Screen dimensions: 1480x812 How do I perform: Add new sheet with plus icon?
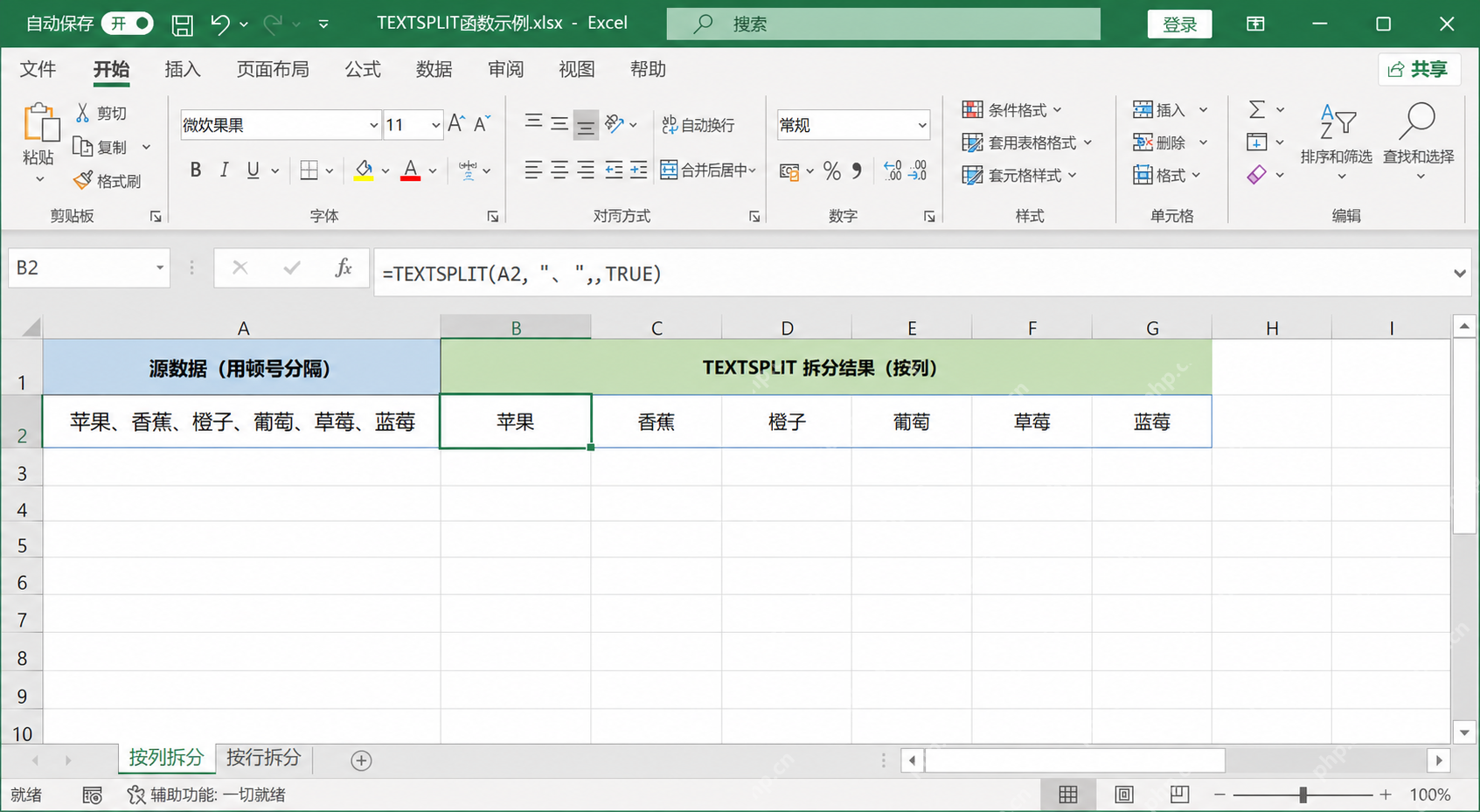pyautogui.click(x=361, y=760)
